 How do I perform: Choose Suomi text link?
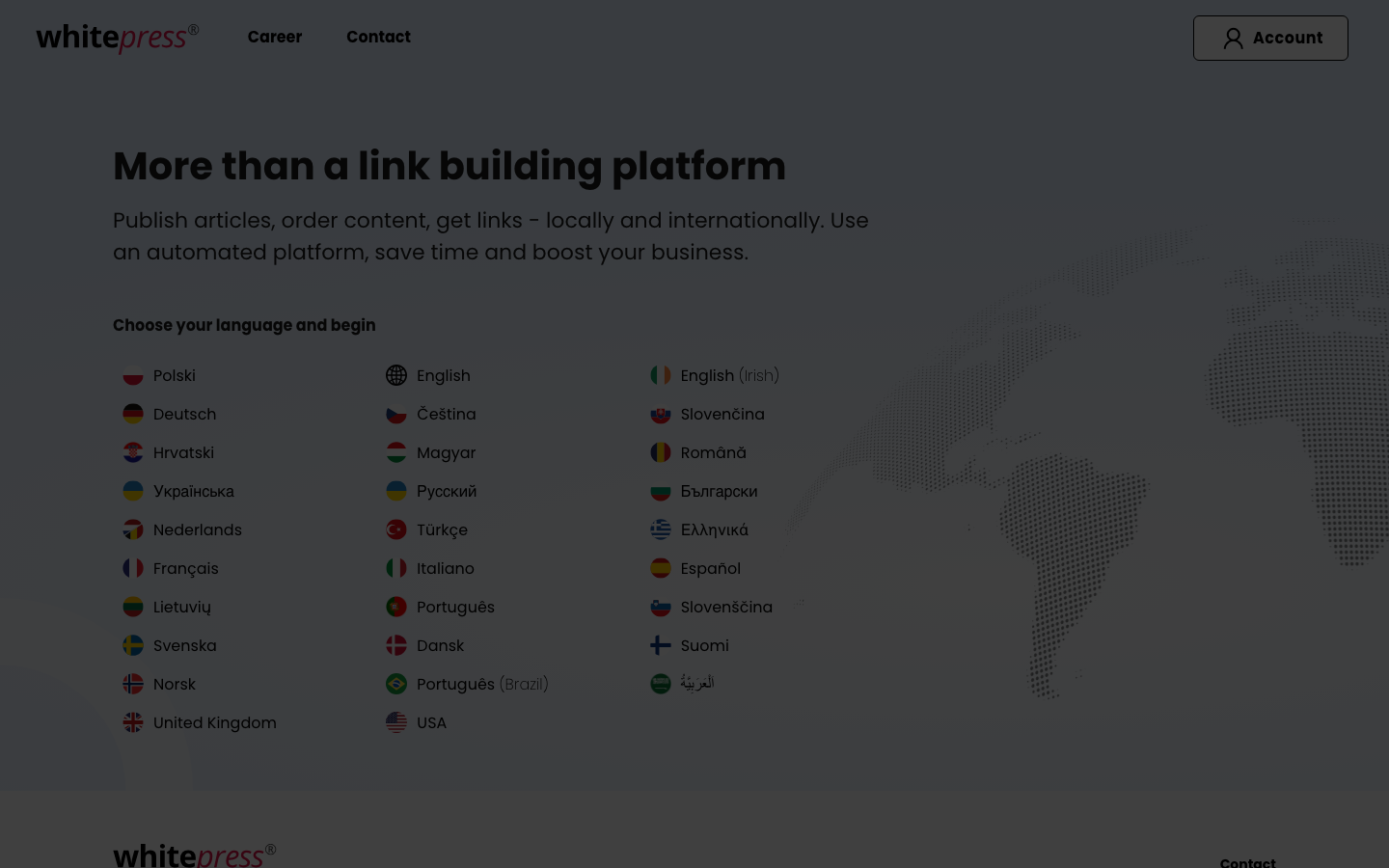coord(705,645)
